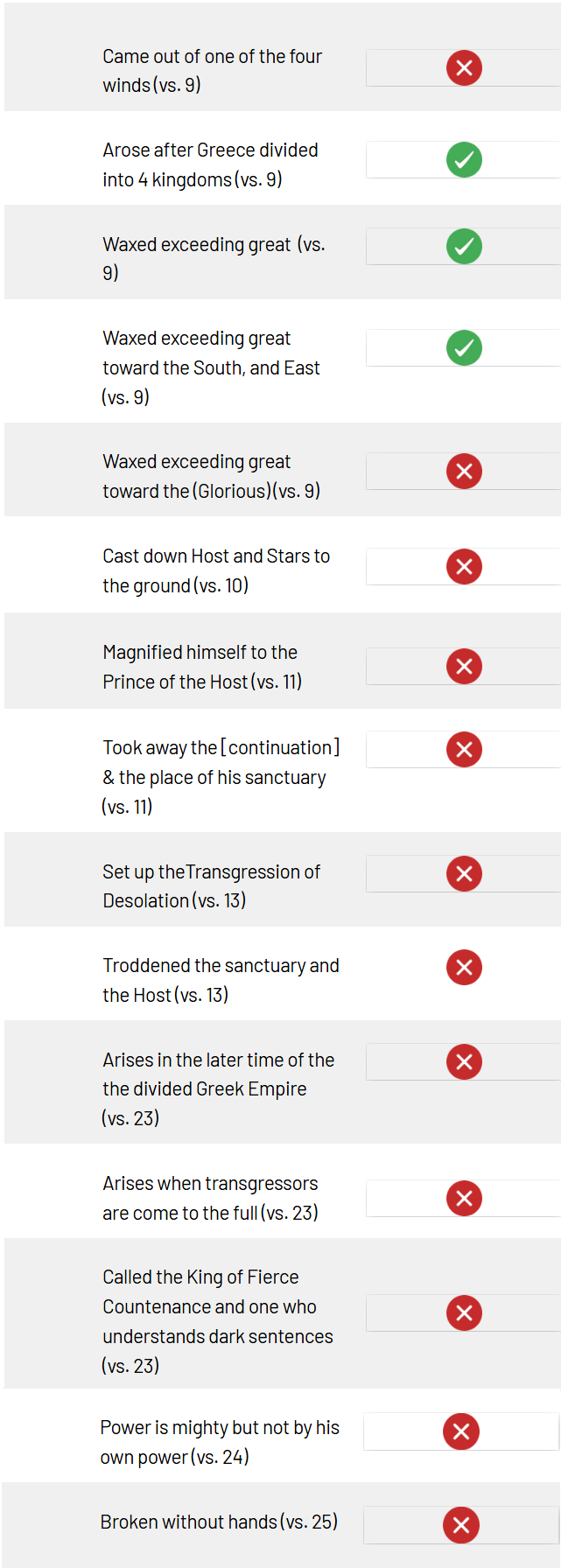This screenshot has height=1568, width=561.
Task: Click red X for 'Troddened the sanctuary' row
Action: click(464, 967)
